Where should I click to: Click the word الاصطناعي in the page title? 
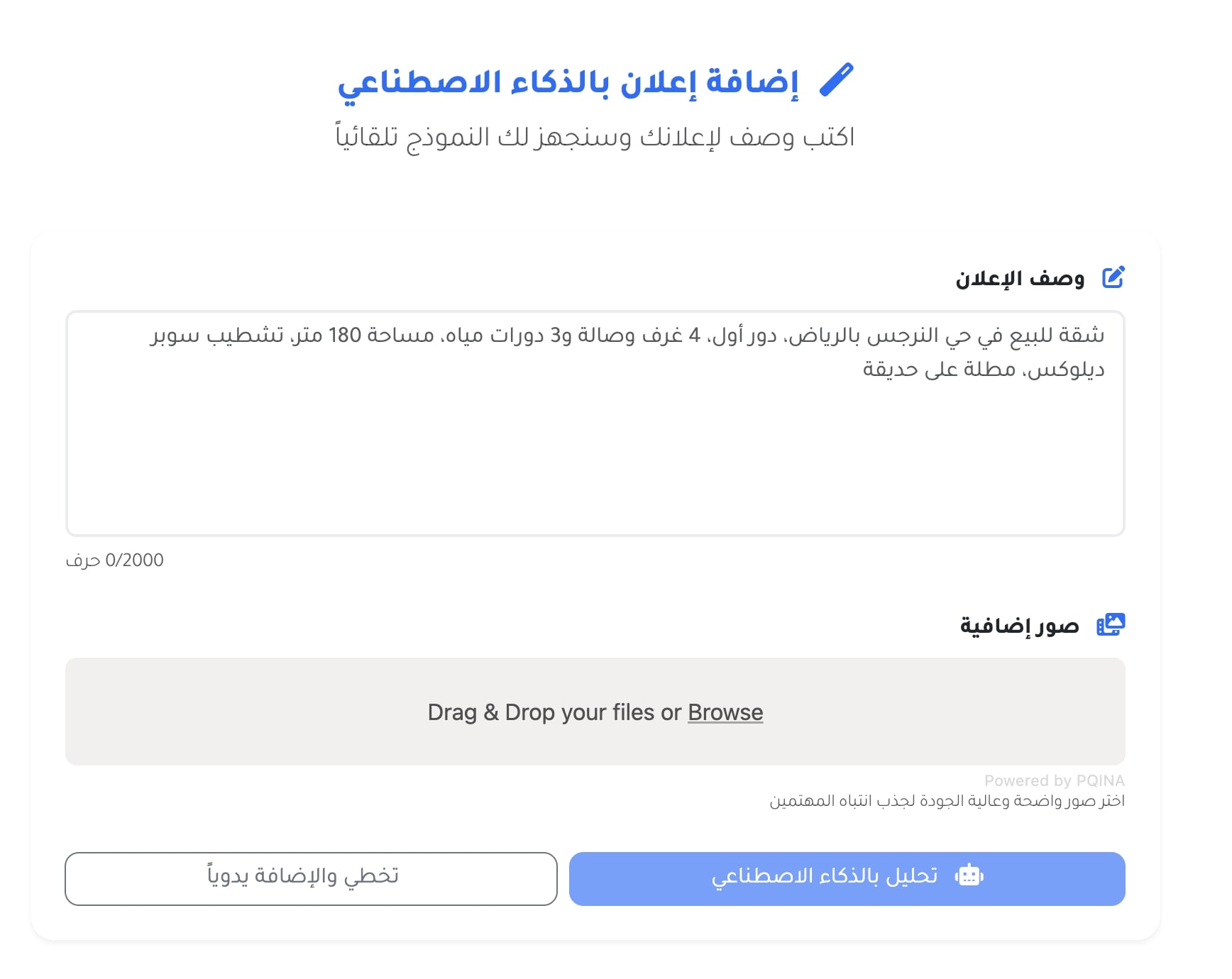coord(419,84)
